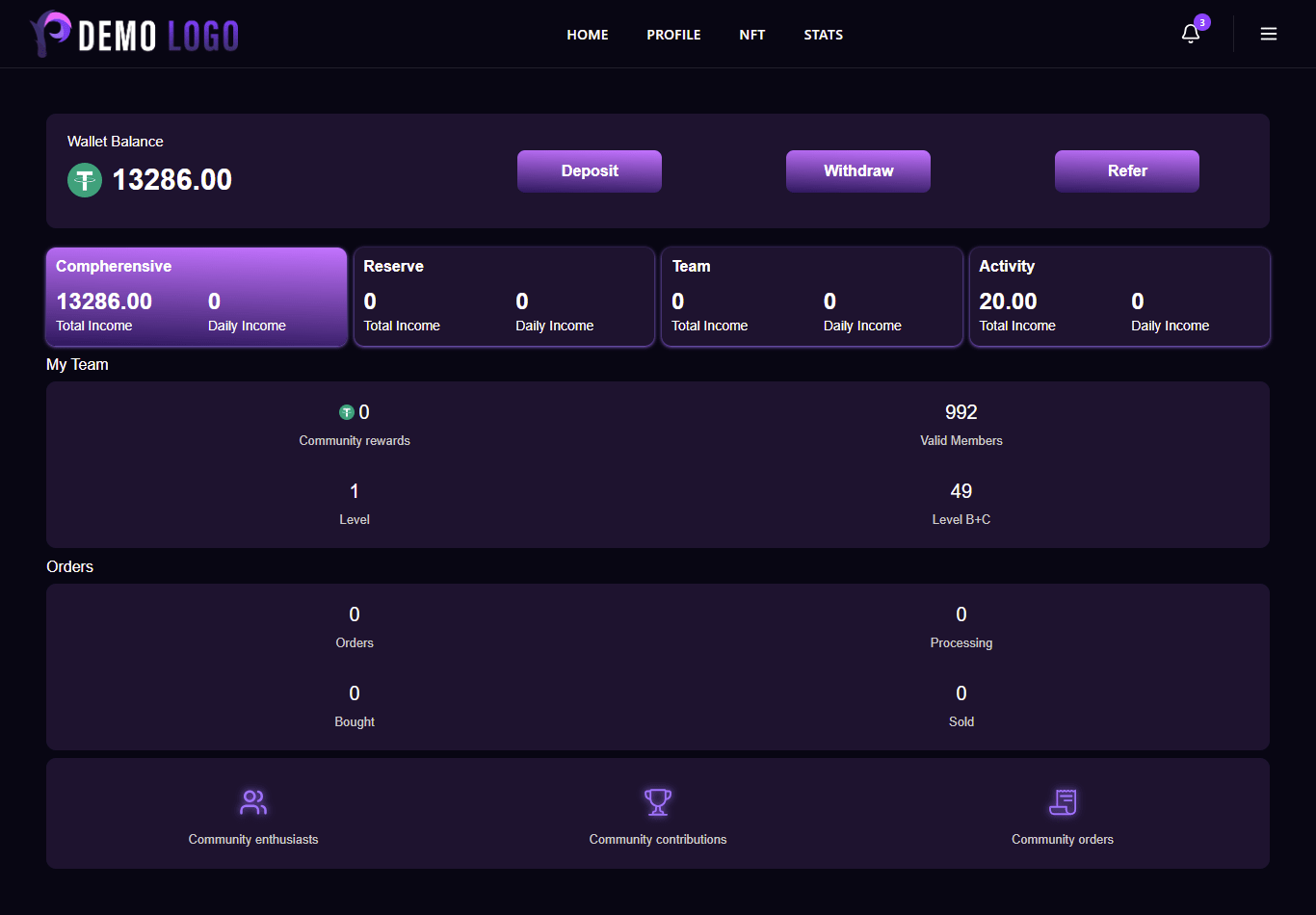Open the PROFILE menu item
The width and height of the screenshot is (1316, 915).
point(673,35)
